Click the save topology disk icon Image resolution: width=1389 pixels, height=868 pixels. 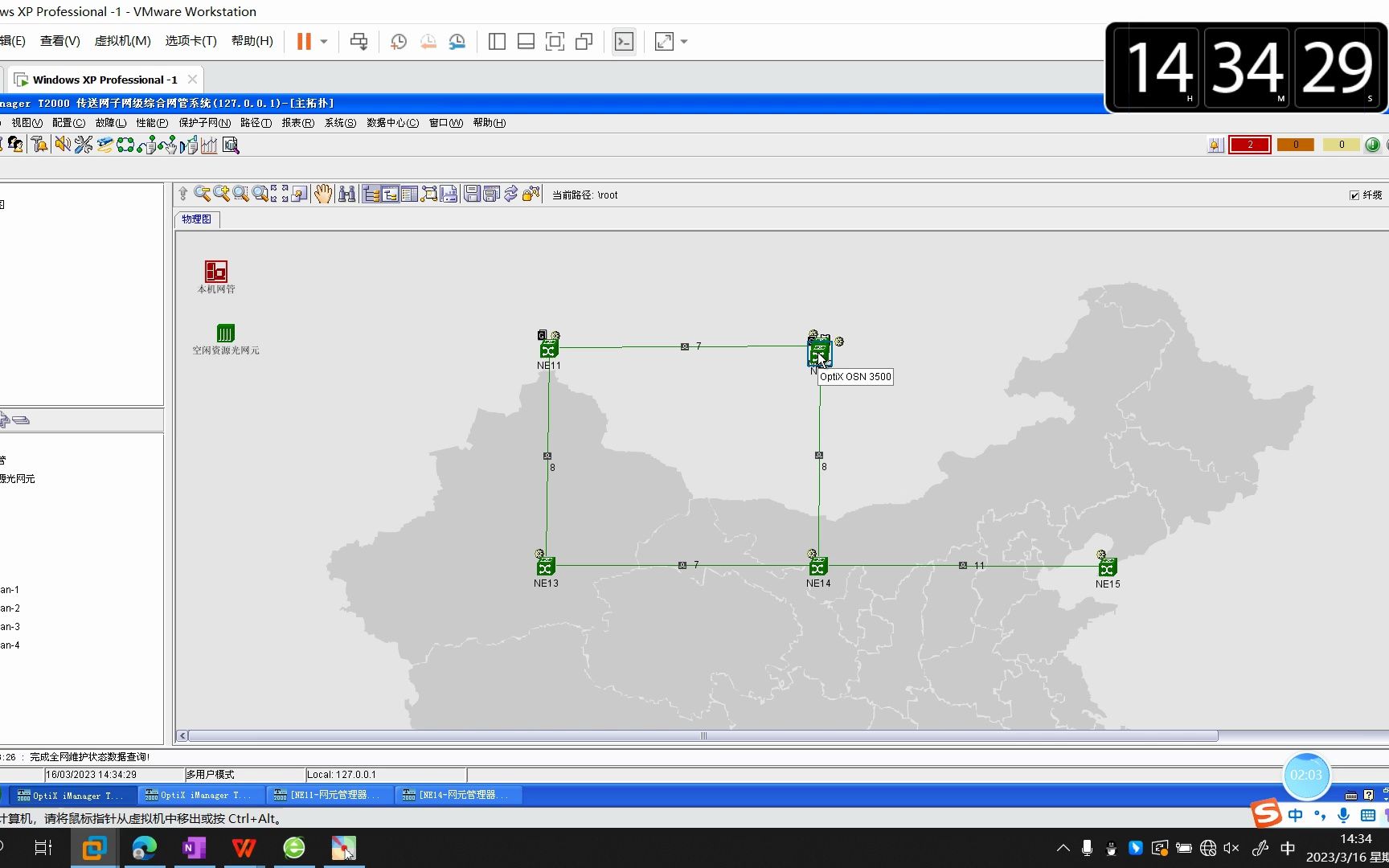click(x=472, y=194)
